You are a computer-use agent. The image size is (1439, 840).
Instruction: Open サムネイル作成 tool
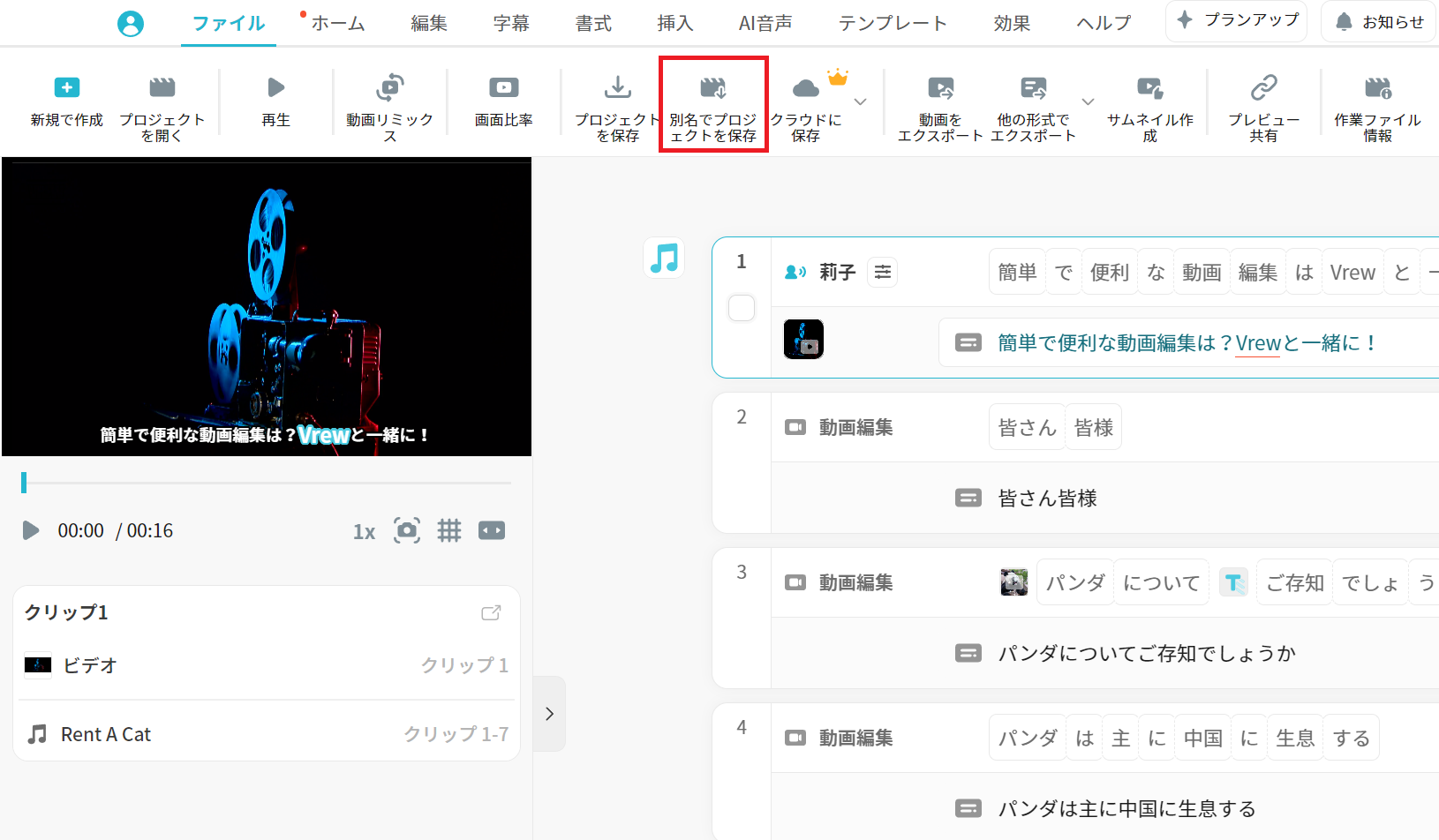coord(1149,109)
